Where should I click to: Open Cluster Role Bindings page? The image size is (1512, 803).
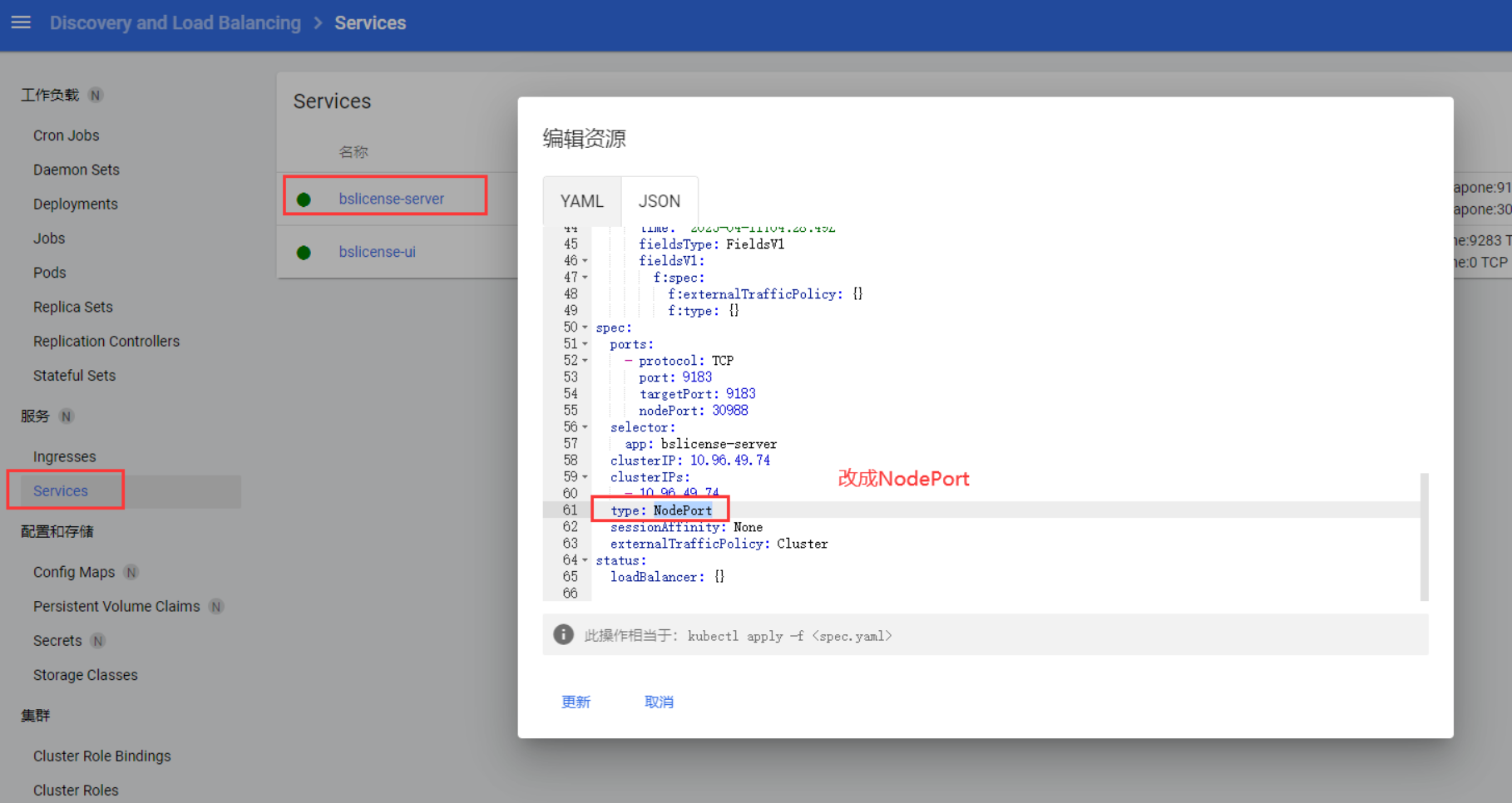click(102, 756)
